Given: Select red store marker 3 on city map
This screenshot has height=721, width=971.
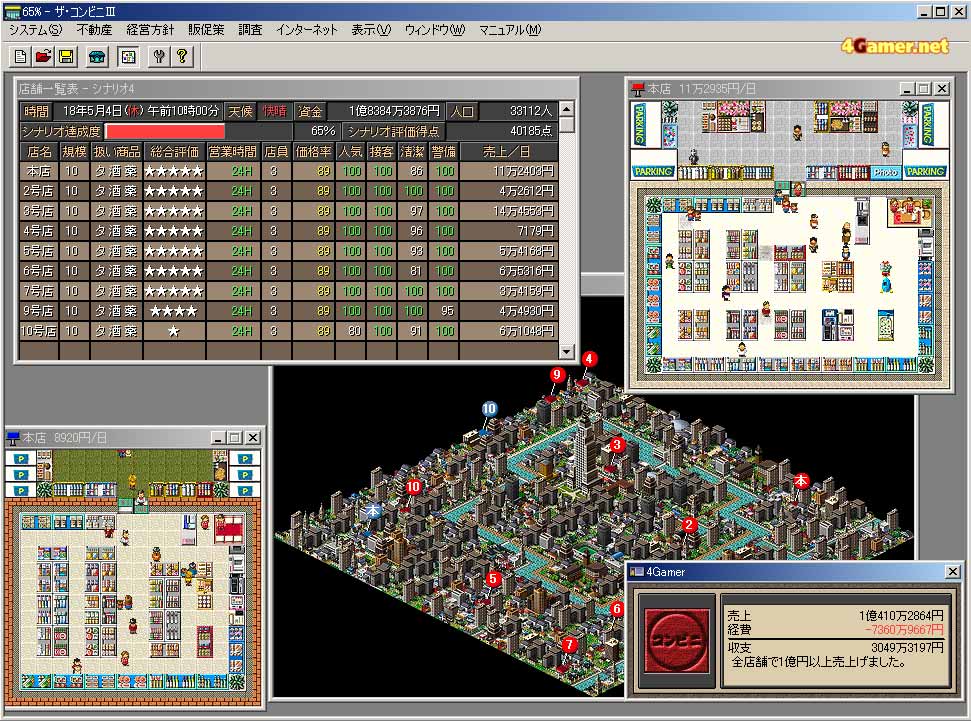Looking at the screenshot, I should [x=616, y=444].
